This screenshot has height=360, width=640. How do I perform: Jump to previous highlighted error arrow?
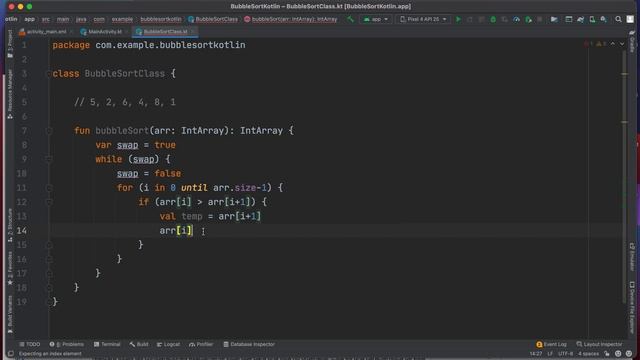(x=613, y=44)
